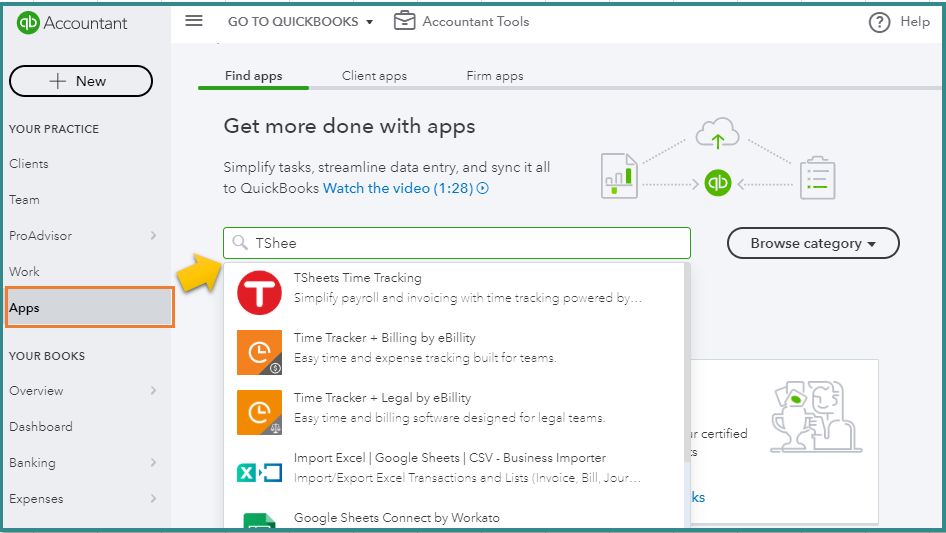This screenshot has width=946, height=533.
Task: Click into the TShee search field
Action: click(457, 243)
